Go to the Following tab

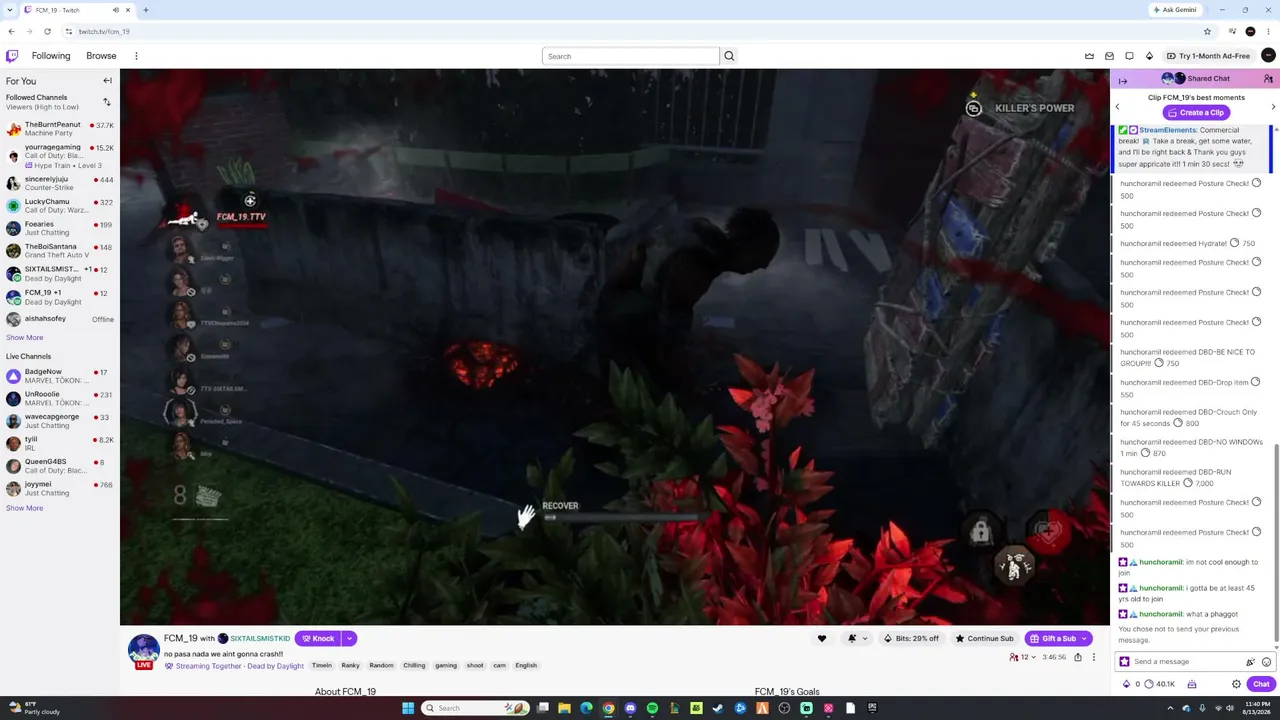[x=51, y=56]
